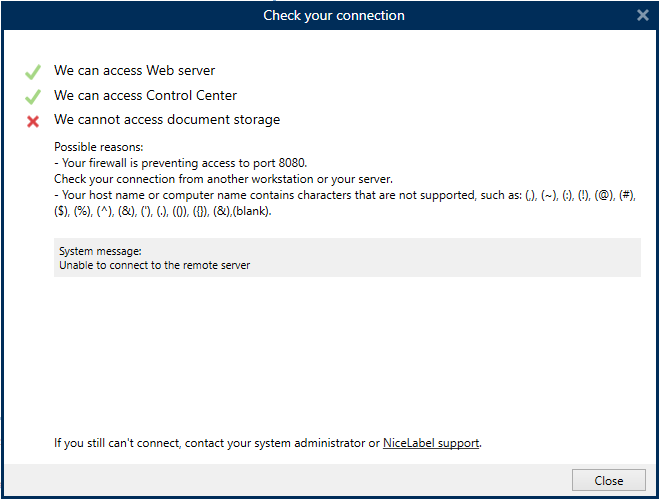660x500 pixels.
Task: Click the gray footer bar beside Close
Action: click(288, 480)
